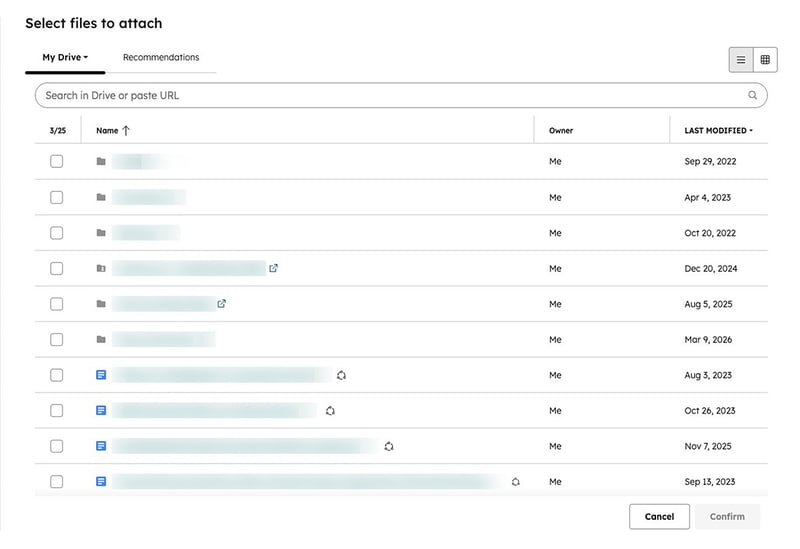Click the Cancel button

[x=659, y=516]
